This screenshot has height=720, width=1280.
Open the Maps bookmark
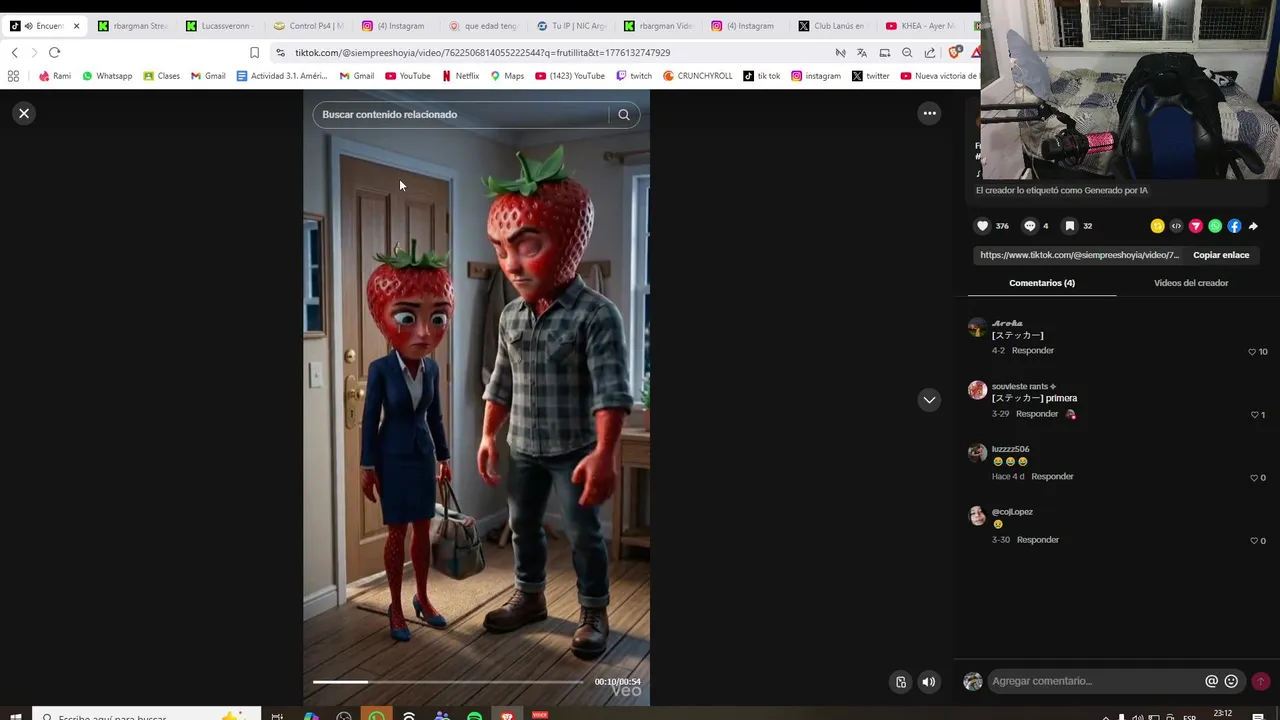pos(507,76)
